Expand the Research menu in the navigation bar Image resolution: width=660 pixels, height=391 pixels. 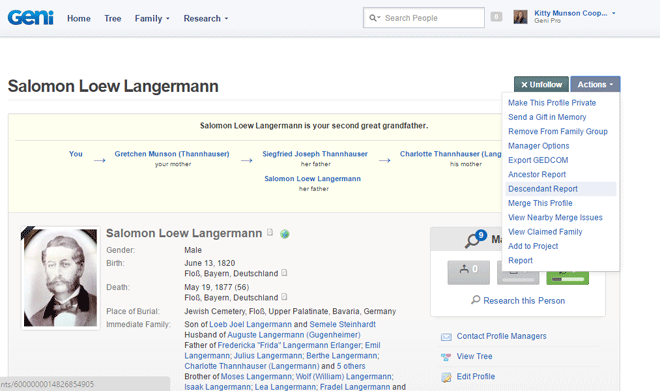point(206,19)
